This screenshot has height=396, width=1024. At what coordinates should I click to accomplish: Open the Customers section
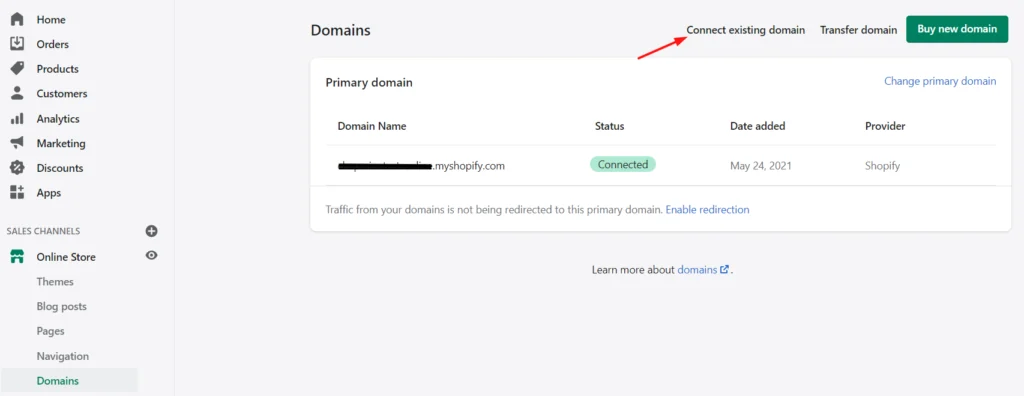(x=61, y=93)
